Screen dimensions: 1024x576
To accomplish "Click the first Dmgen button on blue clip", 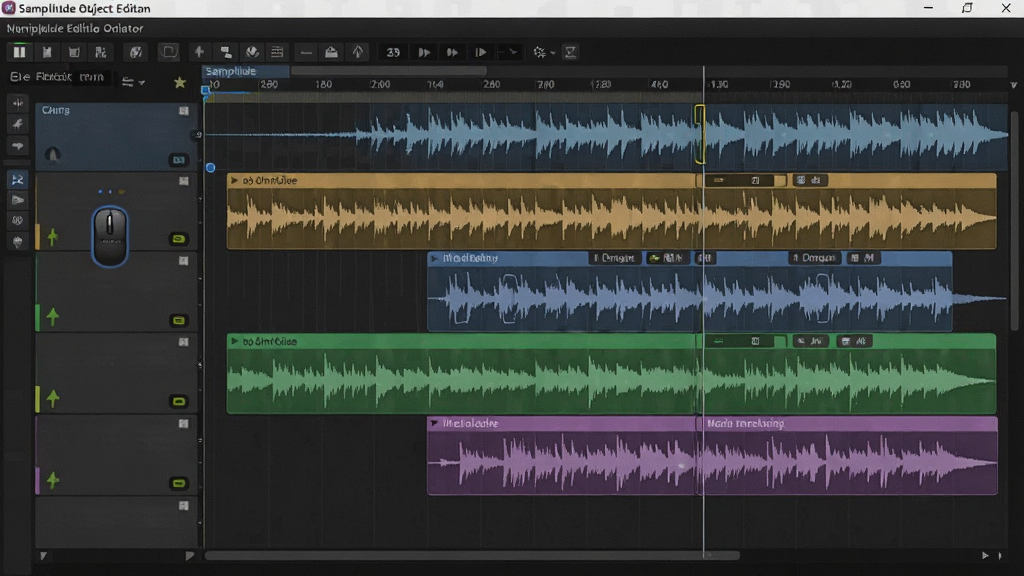I will (x=614, y=258).
